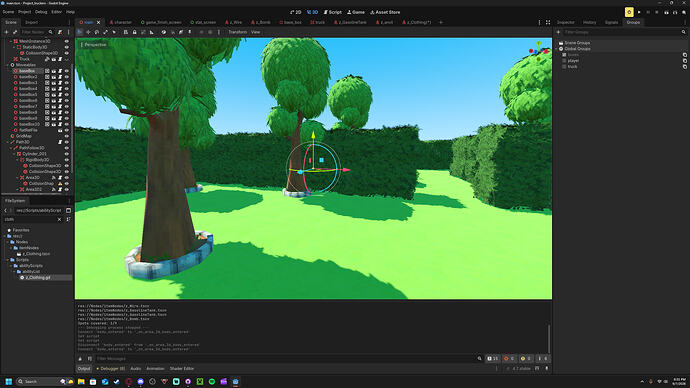The width and height of the screenshot is (690, 388).
Task: Collapse the PathFollow3D node
Action: point(11,148)
